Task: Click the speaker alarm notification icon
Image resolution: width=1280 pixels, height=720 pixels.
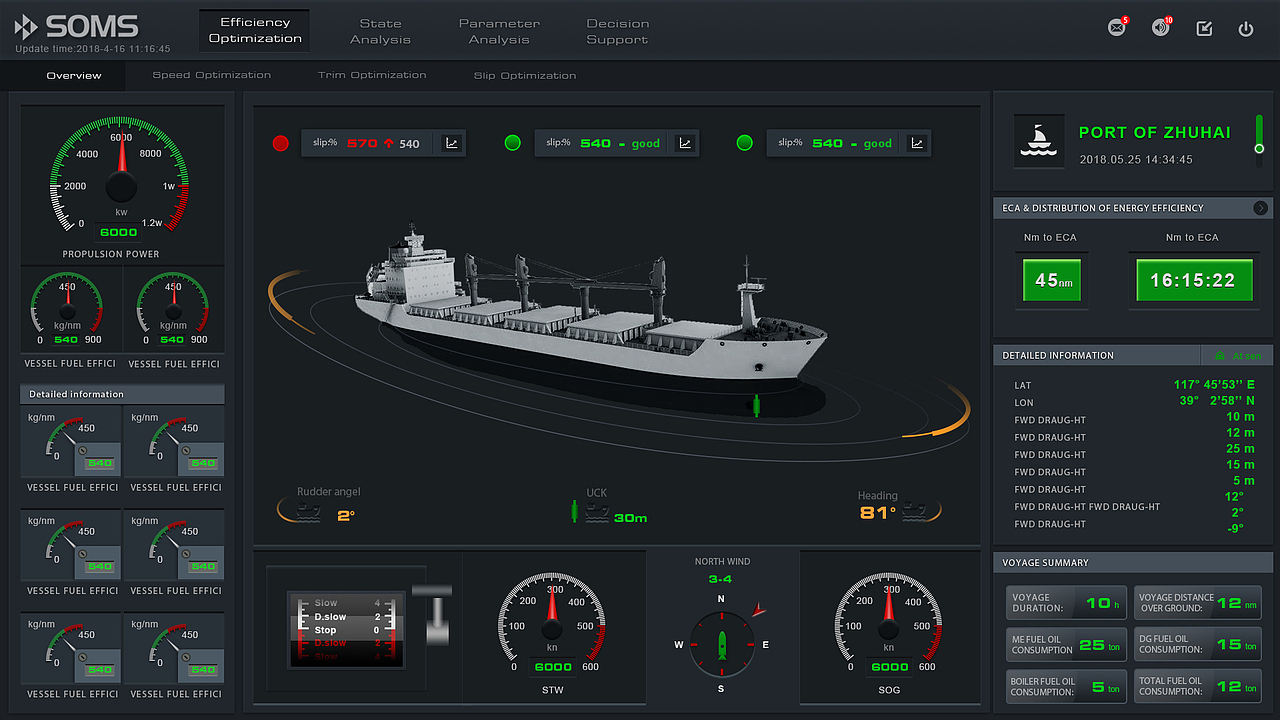Action: click(1160, 28)
